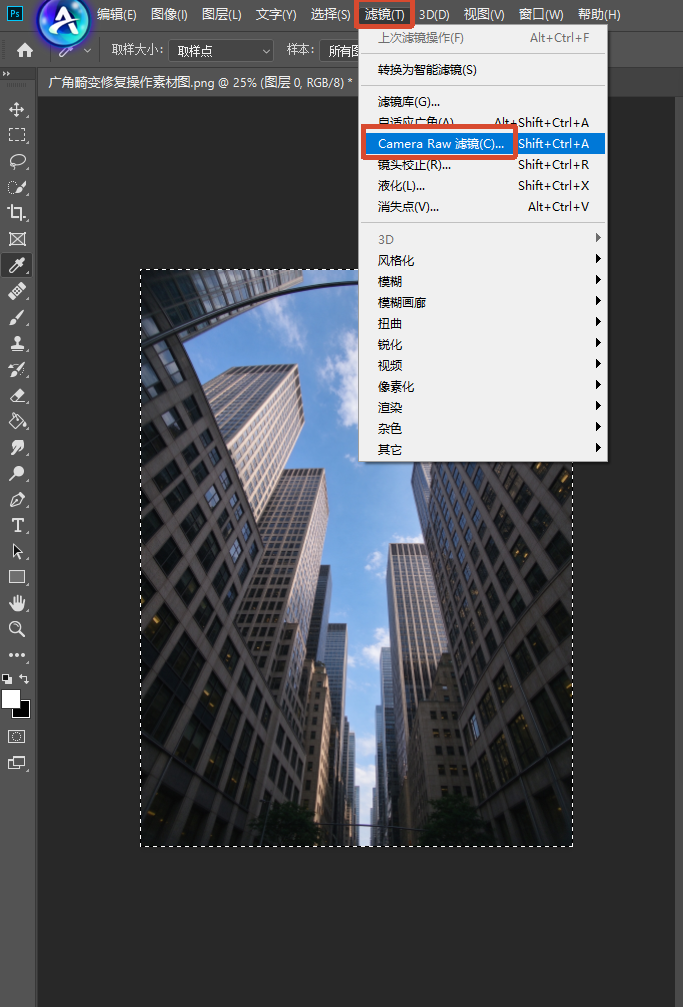Choose the Zoom tool

click(x=17, y=629)
